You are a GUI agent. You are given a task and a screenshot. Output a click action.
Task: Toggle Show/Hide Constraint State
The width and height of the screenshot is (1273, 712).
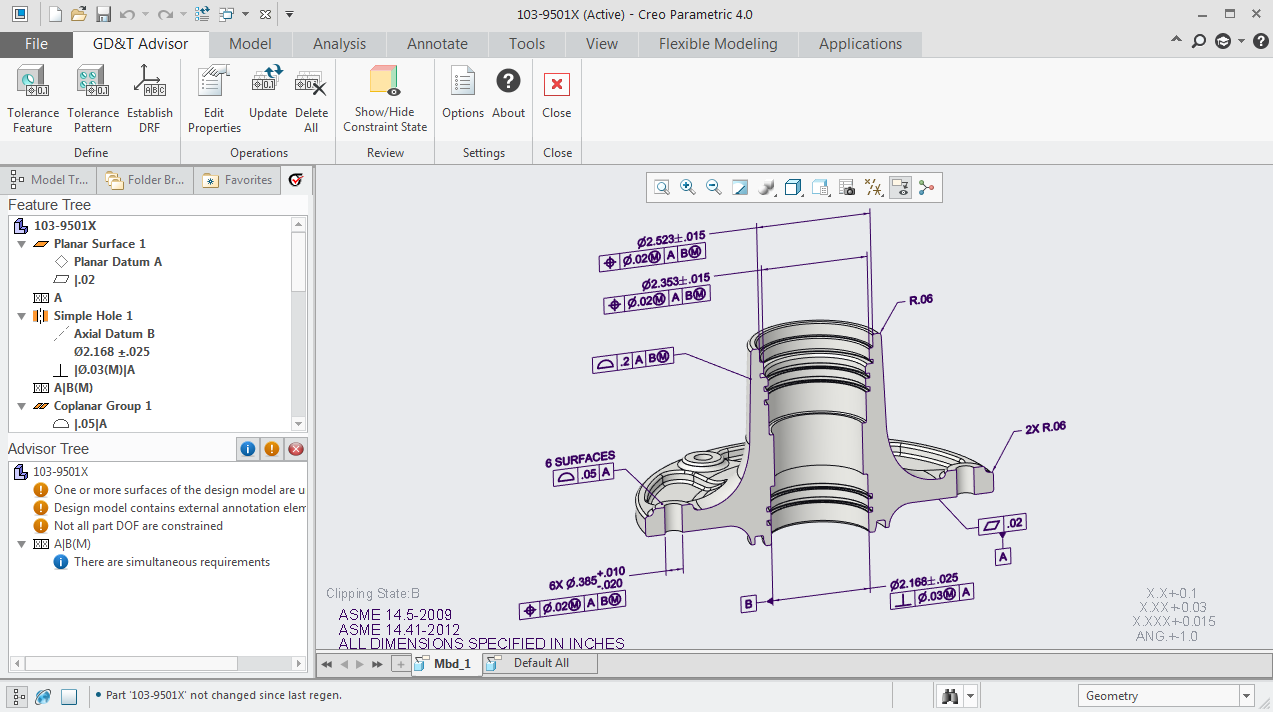click(x=384, y=97)
